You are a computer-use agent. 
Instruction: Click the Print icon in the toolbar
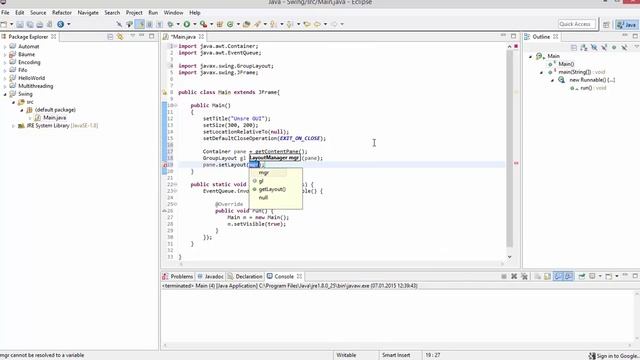(40, 24)
